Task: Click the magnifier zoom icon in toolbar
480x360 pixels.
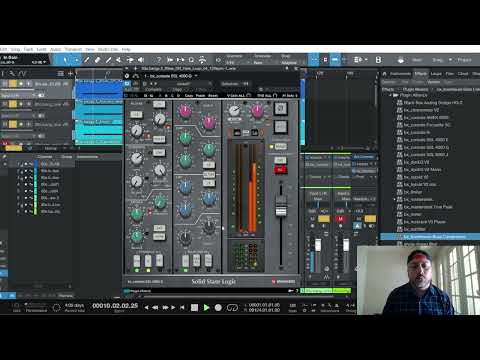Action: [191, 60]
